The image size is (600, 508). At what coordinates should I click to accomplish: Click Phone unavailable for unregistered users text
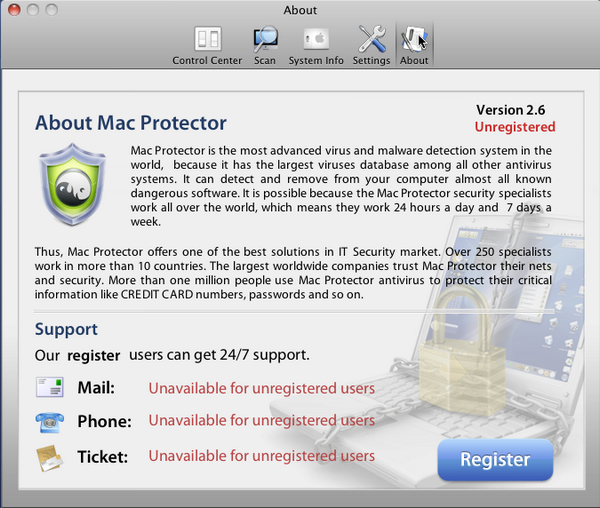pyautogui.click(x=262, y=421)
